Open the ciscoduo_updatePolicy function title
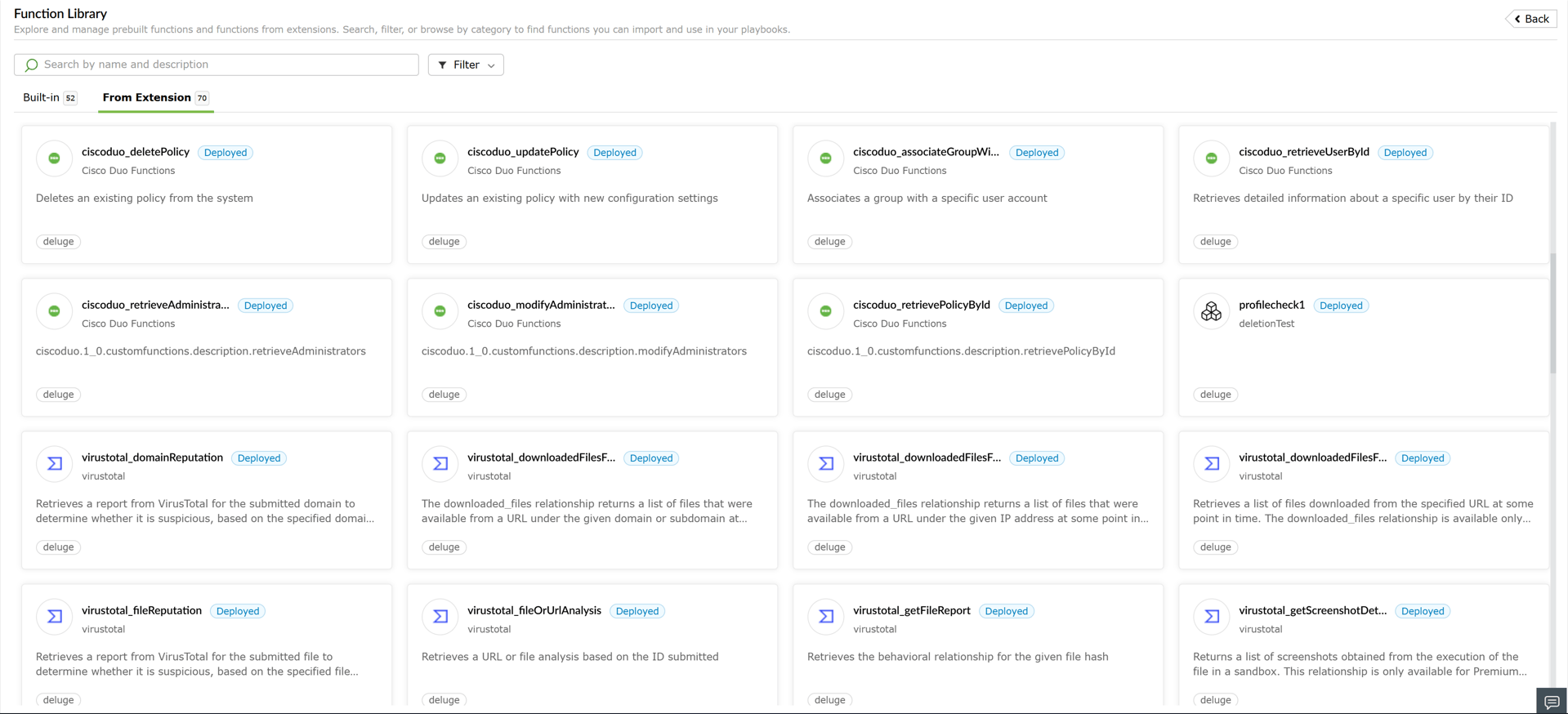1568x714 pixels. click(x=523, y=152)
